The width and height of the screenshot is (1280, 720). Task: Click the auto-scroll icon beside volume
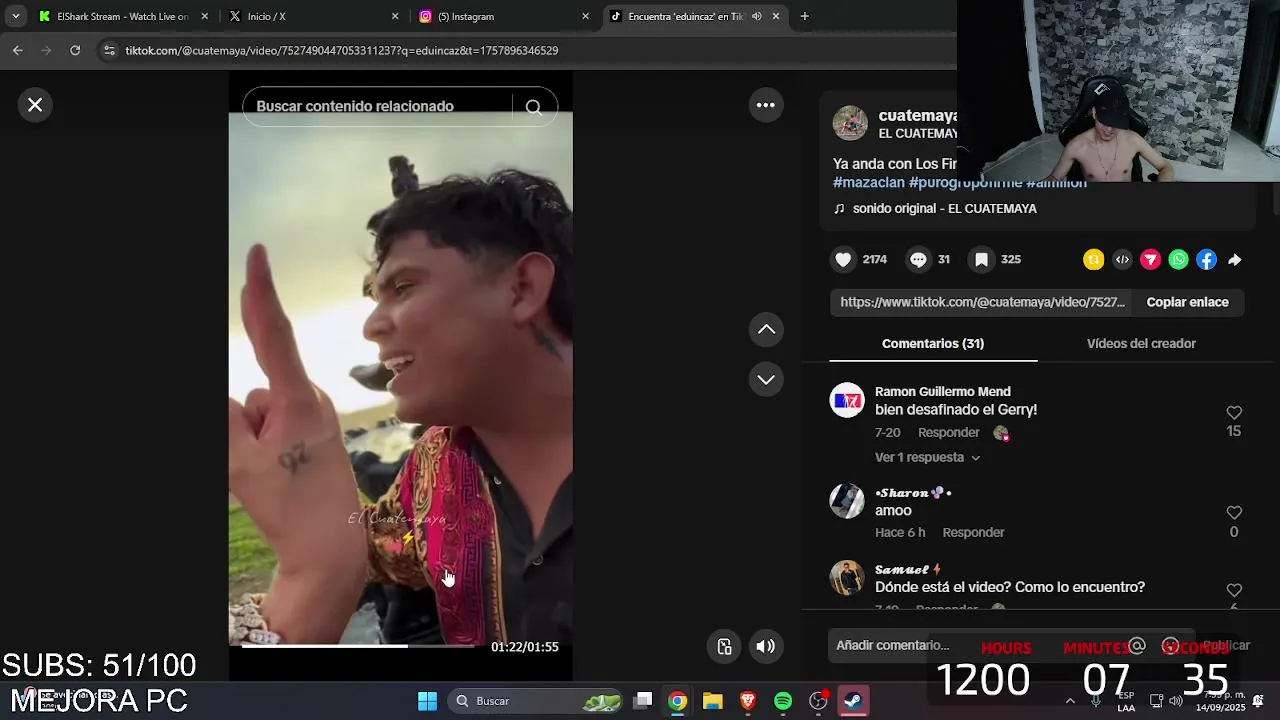(x=725, y=646)
